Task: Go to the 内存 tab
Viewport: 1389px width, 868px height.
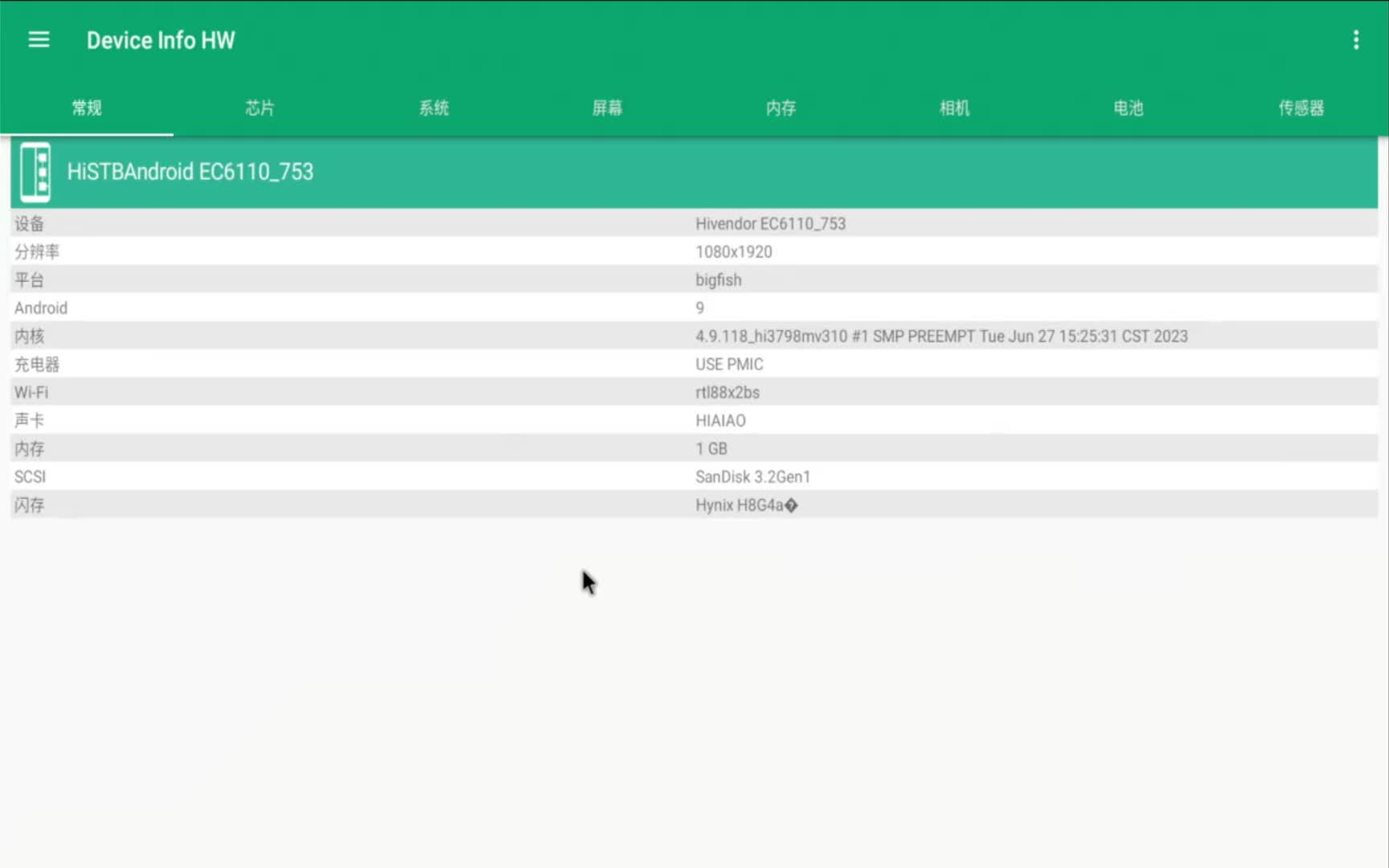Action: [x=781, y=108]
